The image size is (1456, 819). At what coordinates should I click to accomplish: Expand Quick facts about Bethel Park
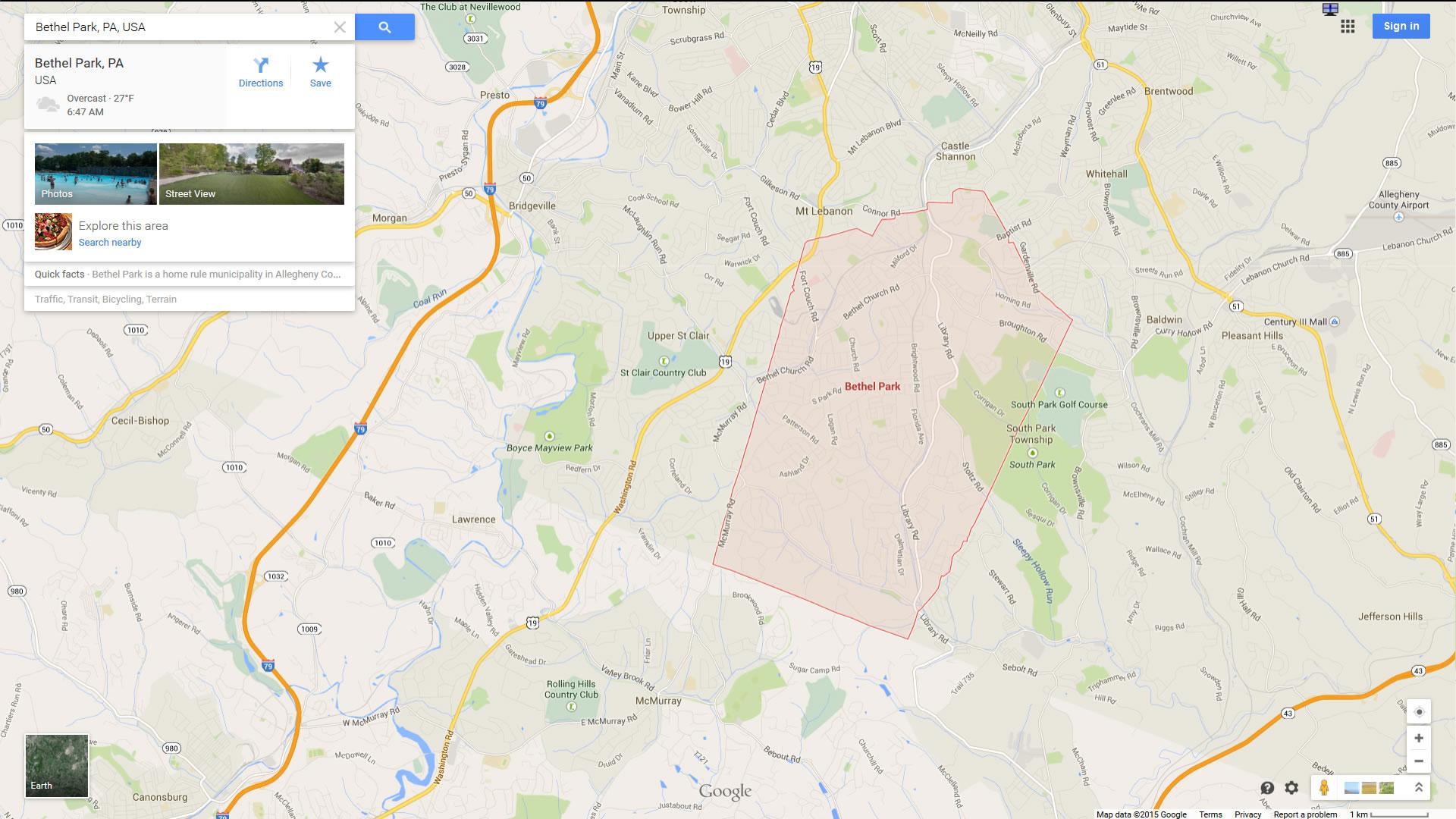point(190,275)
